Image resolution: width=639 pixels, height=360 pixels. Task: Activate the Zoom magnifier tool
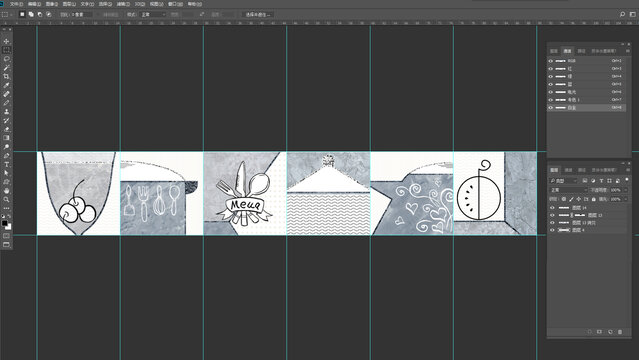point(6,200)
